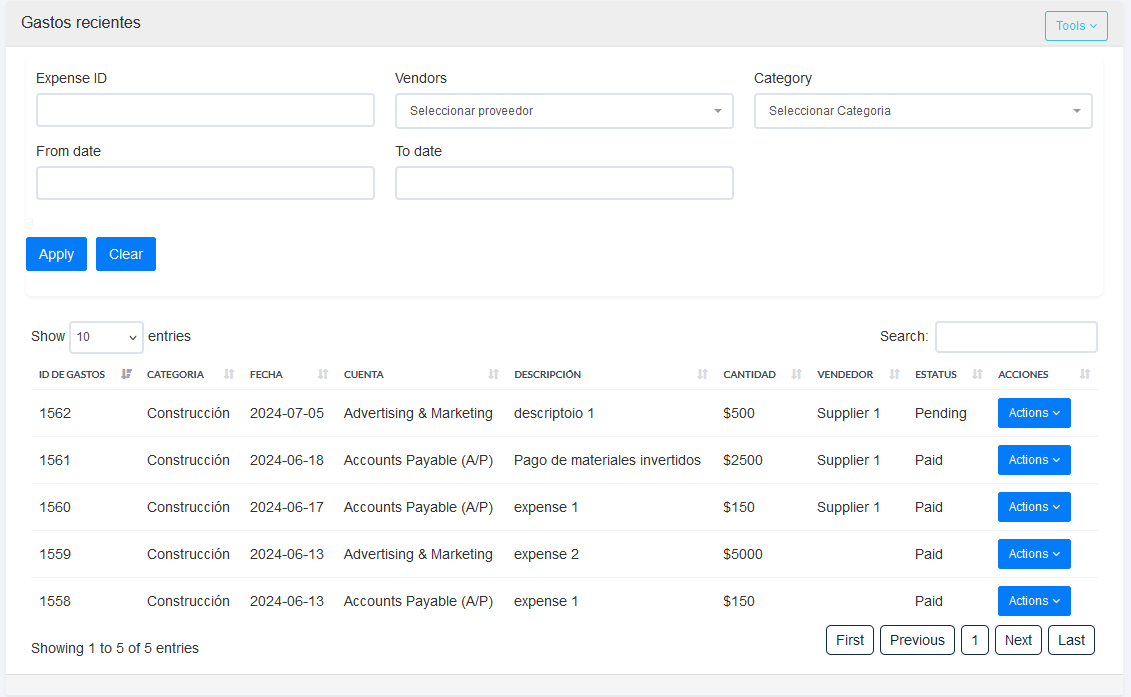This screenshot has height=697, width=1131.
Task: Go to the Next page
Action: pyautogui.click(x=1018, y=640)
